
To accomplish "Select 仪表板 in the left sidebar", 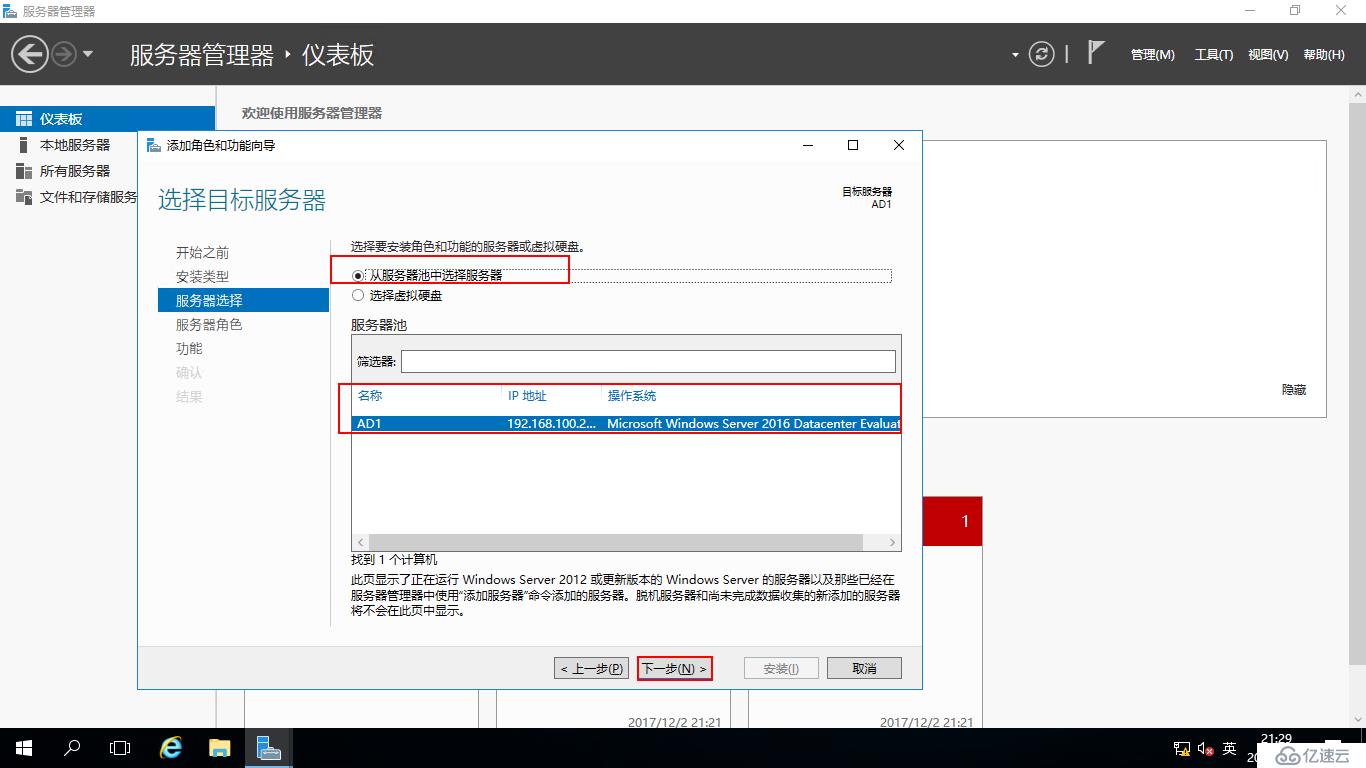I will [107, 119].
